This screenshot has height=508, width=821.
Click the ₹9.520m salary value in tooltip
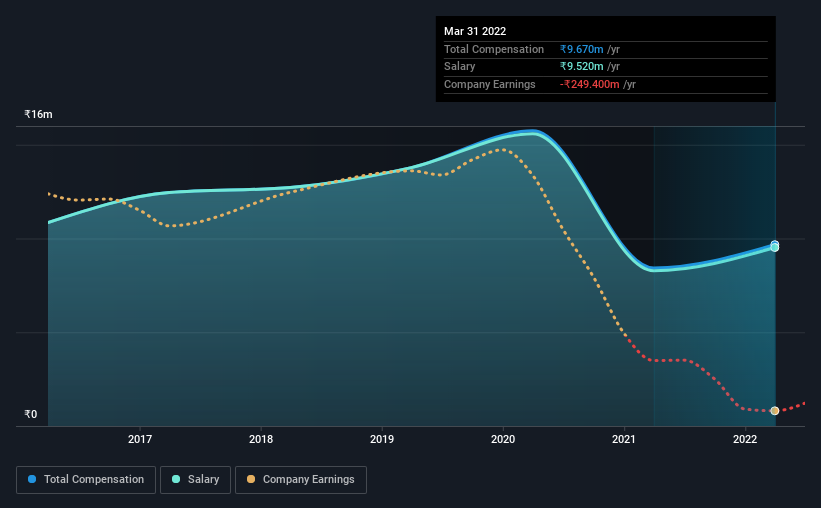(x=581, y=67)
